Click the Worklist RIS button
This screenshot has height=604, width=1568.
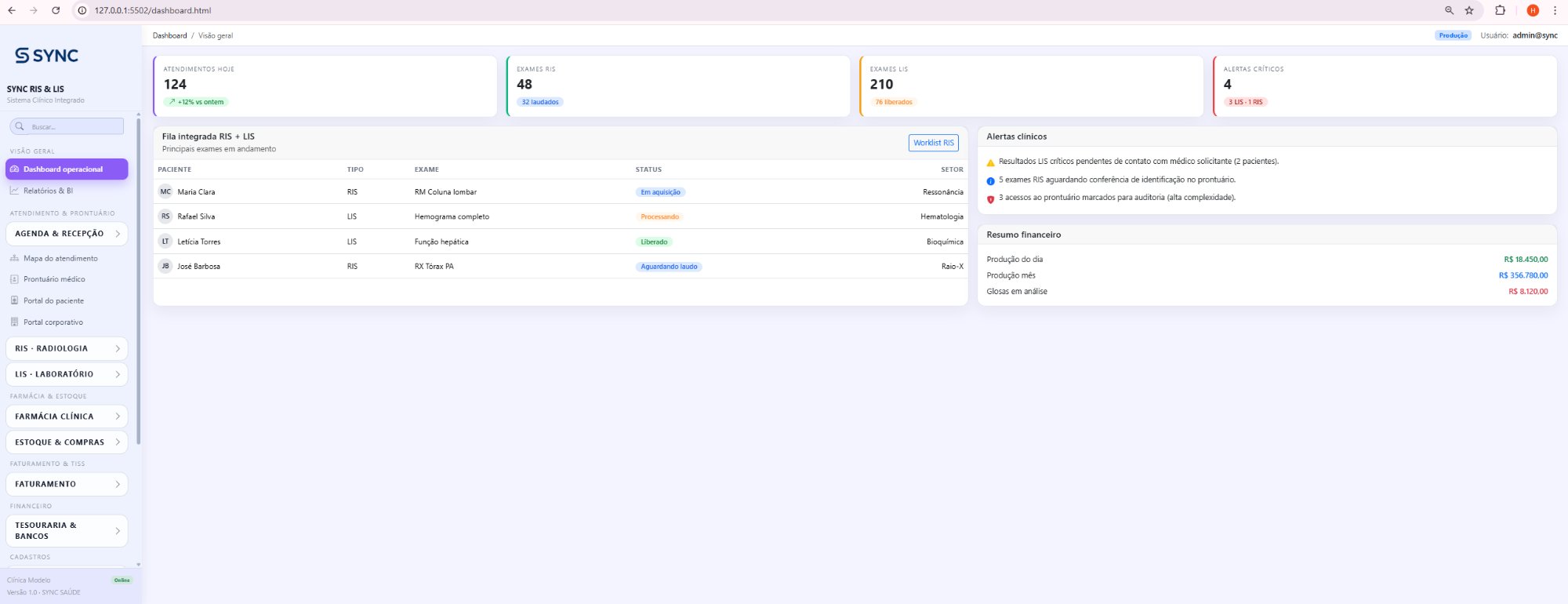pos(934,143)
